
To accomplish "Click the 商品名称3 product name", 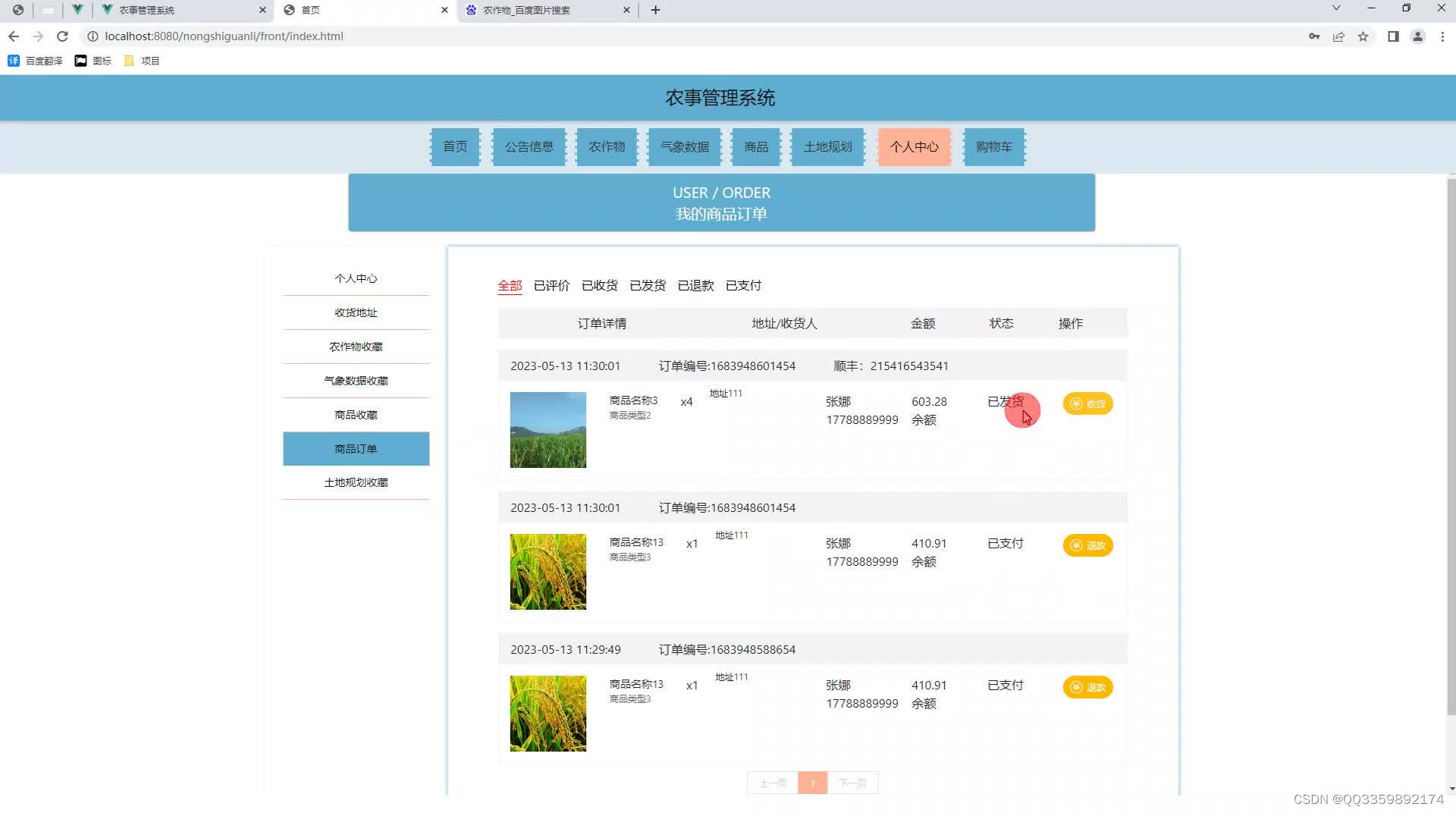I will pos(633,400).
